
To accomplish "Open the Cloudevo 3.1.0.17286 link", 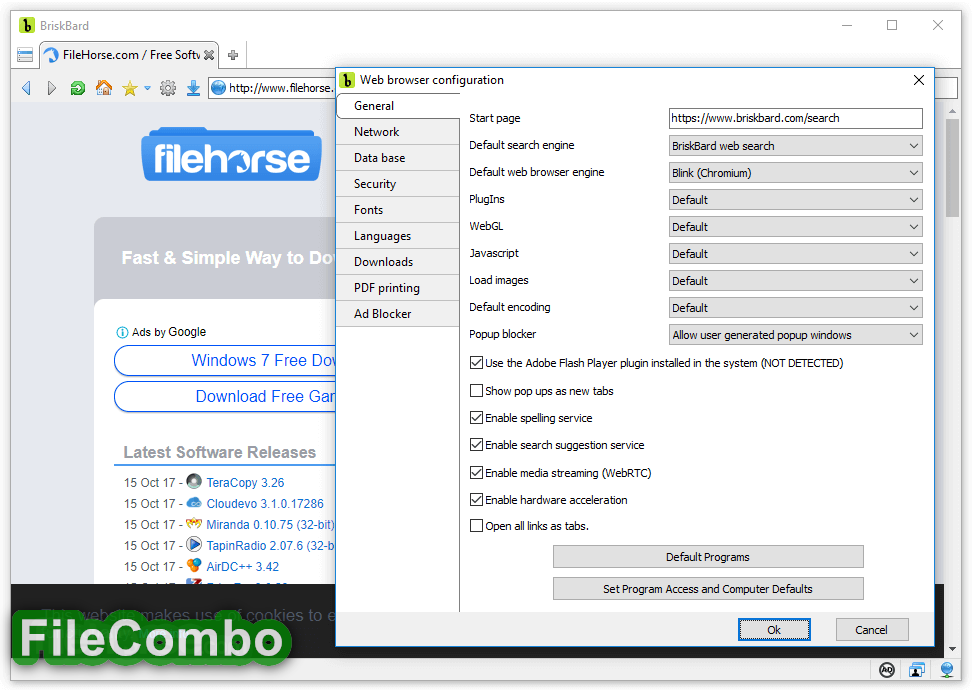I will point(265,503).
